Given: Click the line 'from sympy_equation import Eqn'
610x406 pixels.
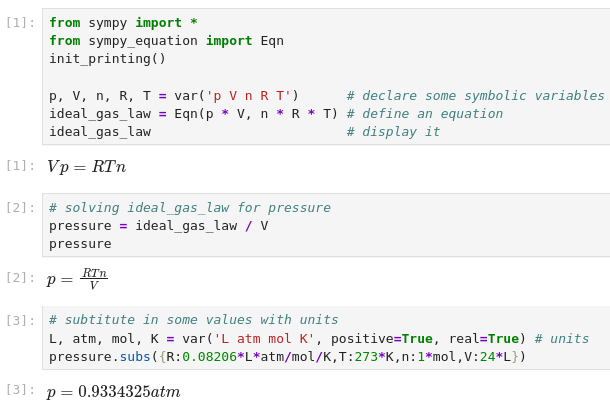Looking at the screenshot, I should (x=167, y=41).
